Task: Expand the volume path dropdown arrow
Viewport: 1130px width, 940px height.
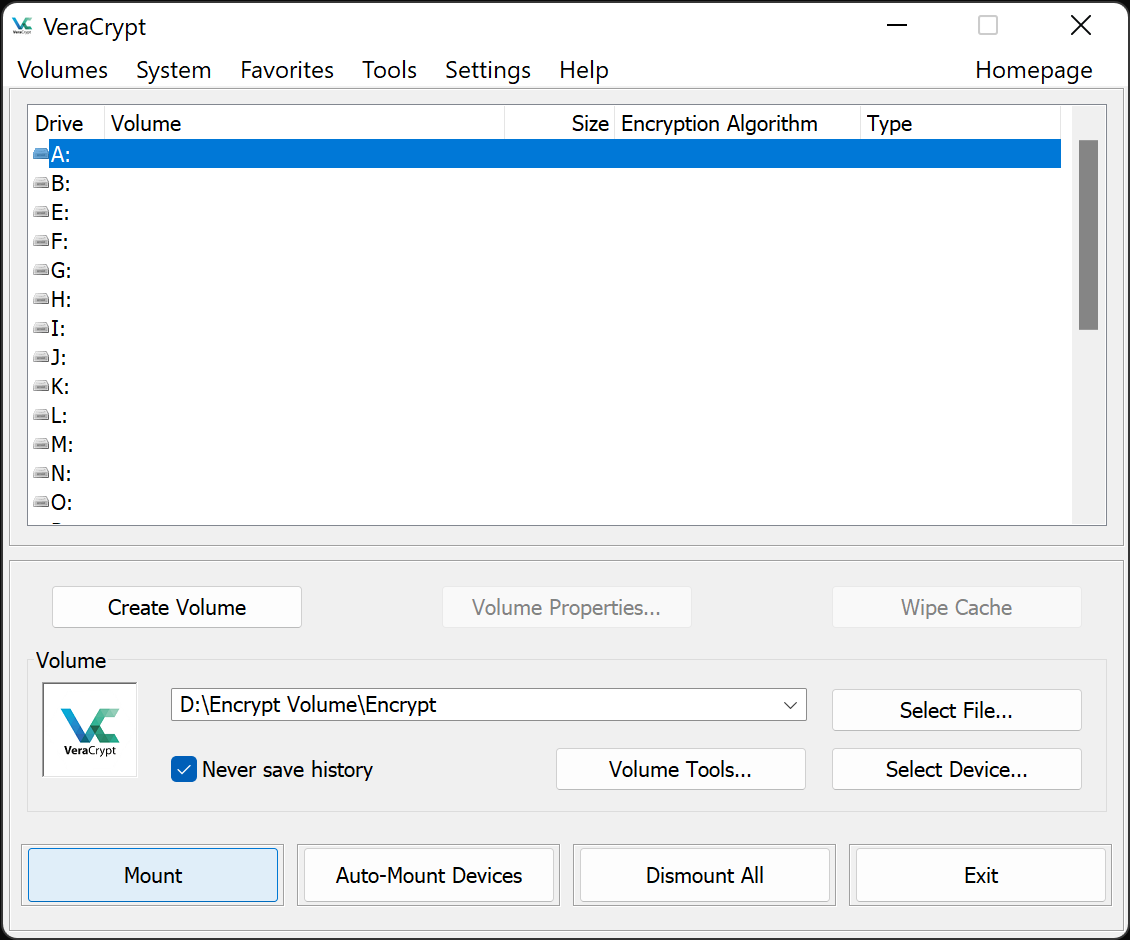Action: click(790, 705)
